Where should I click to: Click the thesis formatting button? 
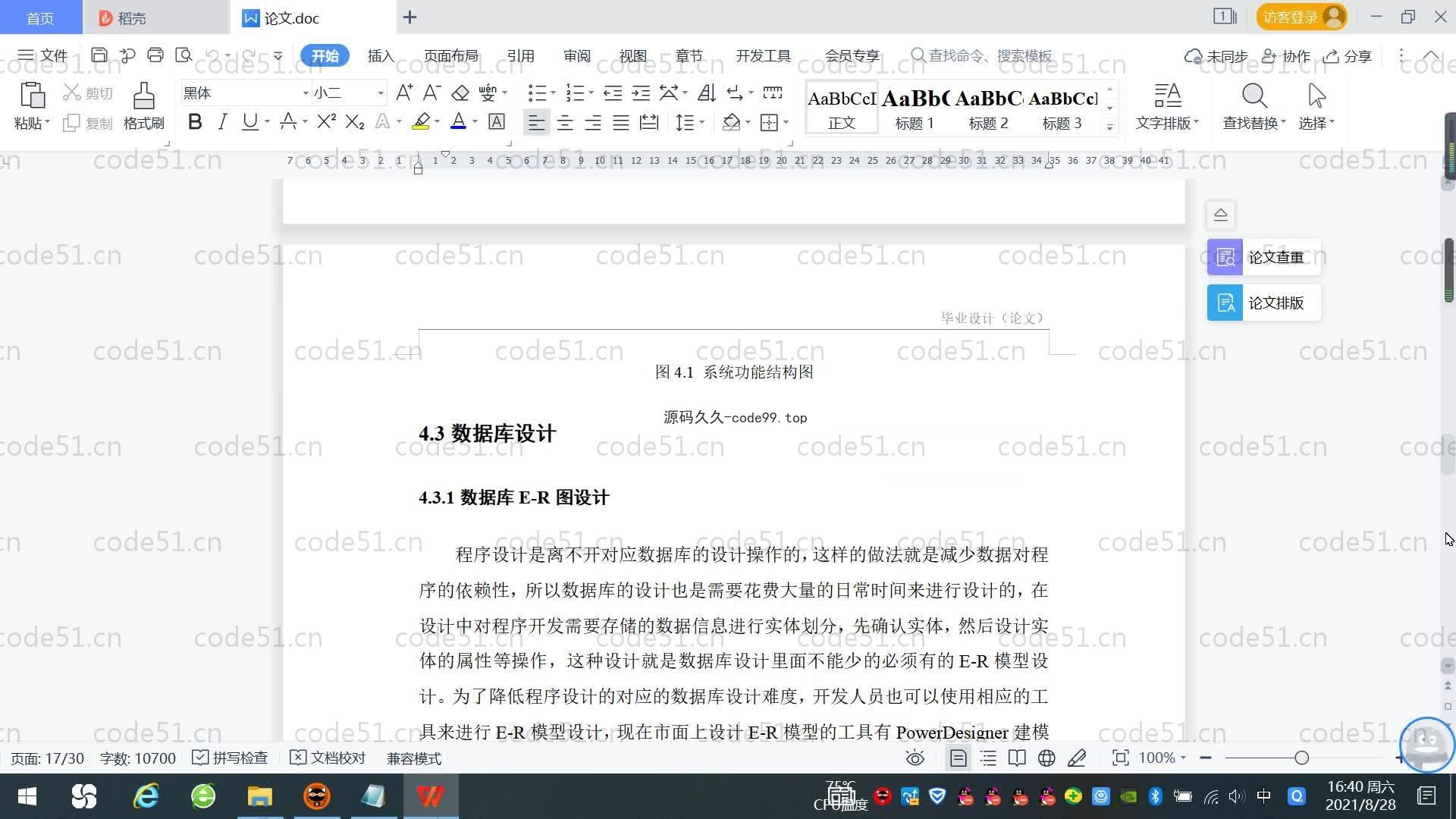point(1264,303)
